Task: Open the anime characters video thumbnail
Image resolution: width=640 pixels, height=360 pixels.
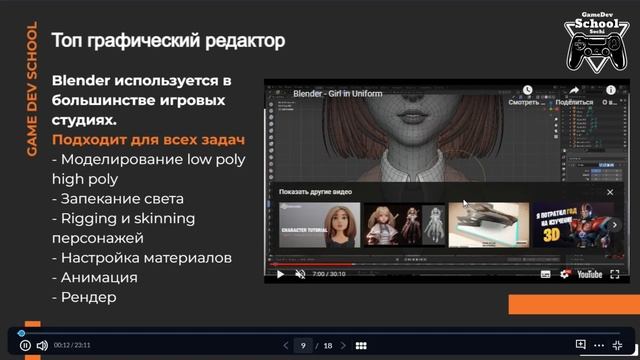Action: [404, 225]
